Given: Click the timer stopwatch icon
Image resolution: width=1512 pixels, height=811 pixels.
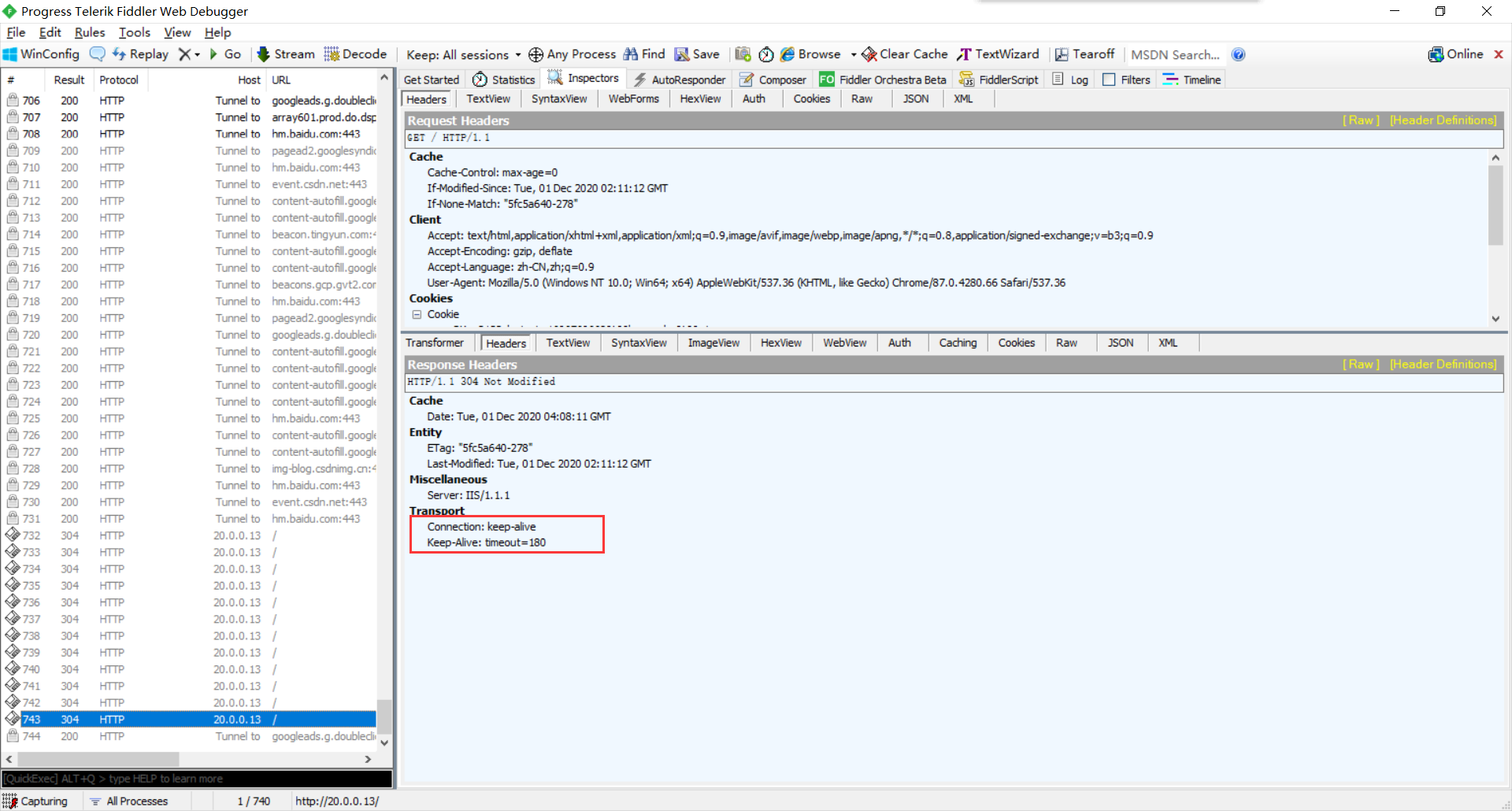Looking at the screenshot, I should pyautogui.click(x=766, y=54).
